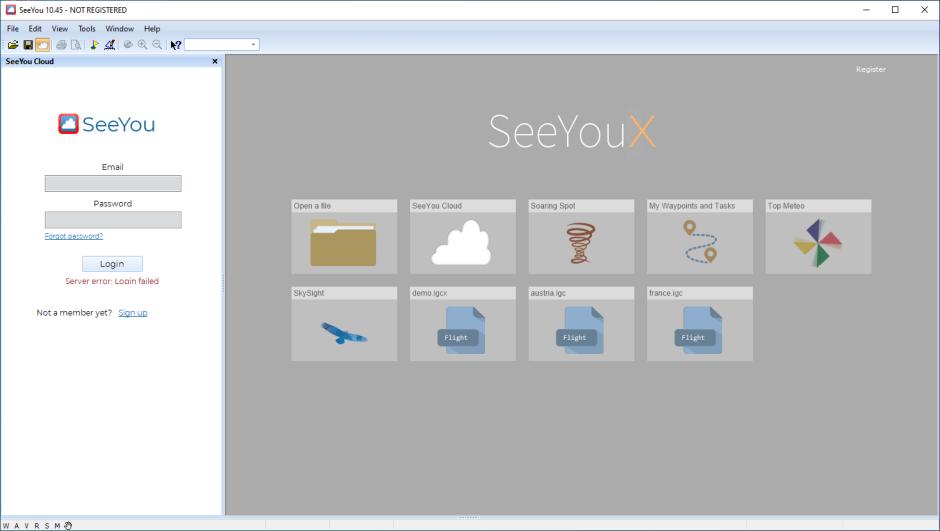Open the My Waypoints and Tasks tile
The image size is (940, 531).
700,237
